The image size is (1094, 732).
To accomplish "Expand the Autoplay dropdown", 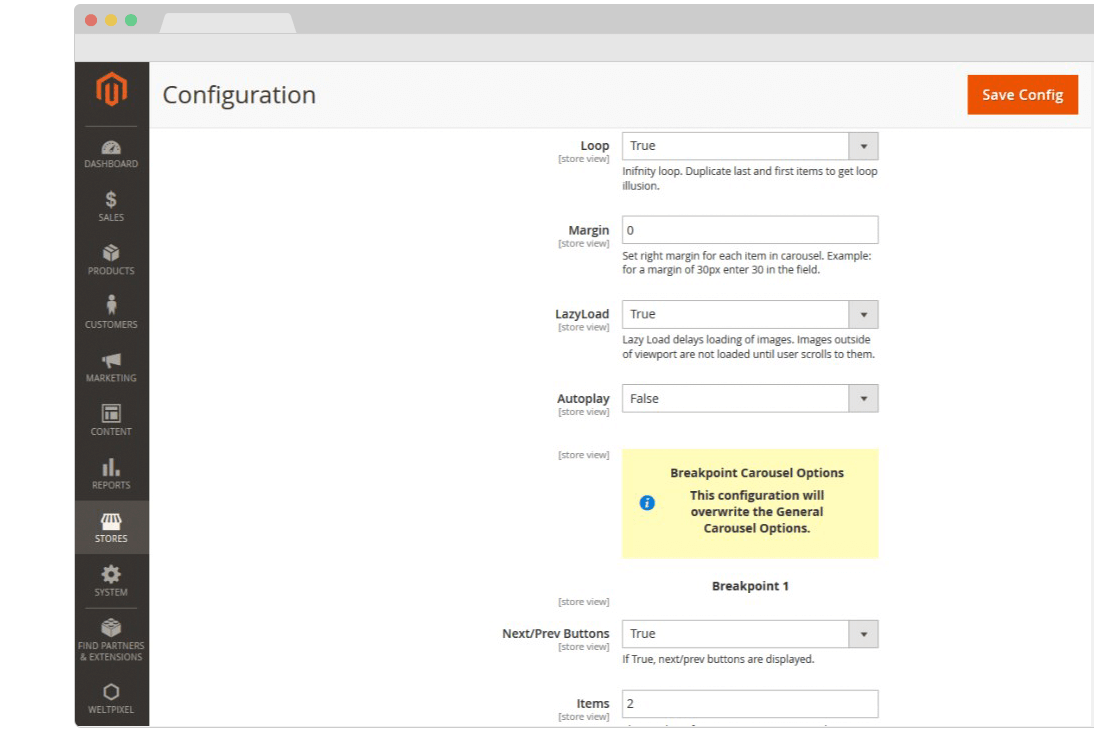I will pos(749,398).
